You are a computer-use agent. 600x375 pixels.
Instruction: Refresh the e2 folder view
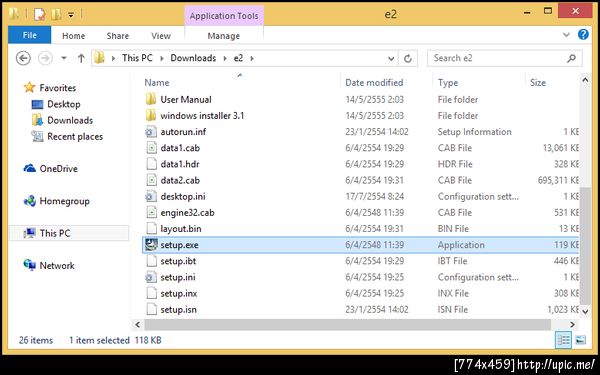408,58
